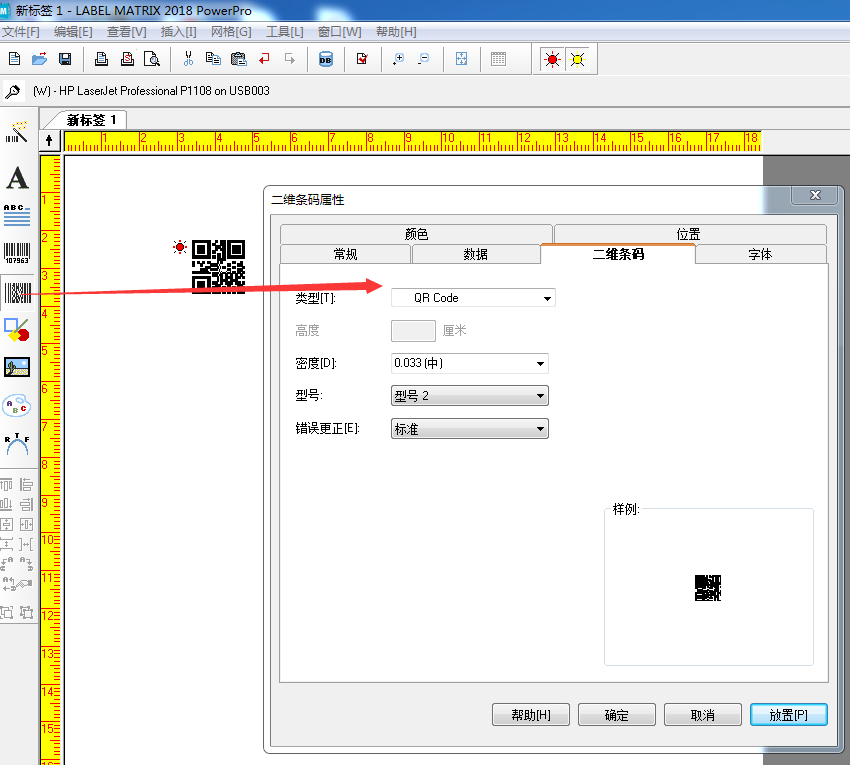850x765 pixels.
Task: Select the barcode wizard wand tool
Action: coord(17,133)
